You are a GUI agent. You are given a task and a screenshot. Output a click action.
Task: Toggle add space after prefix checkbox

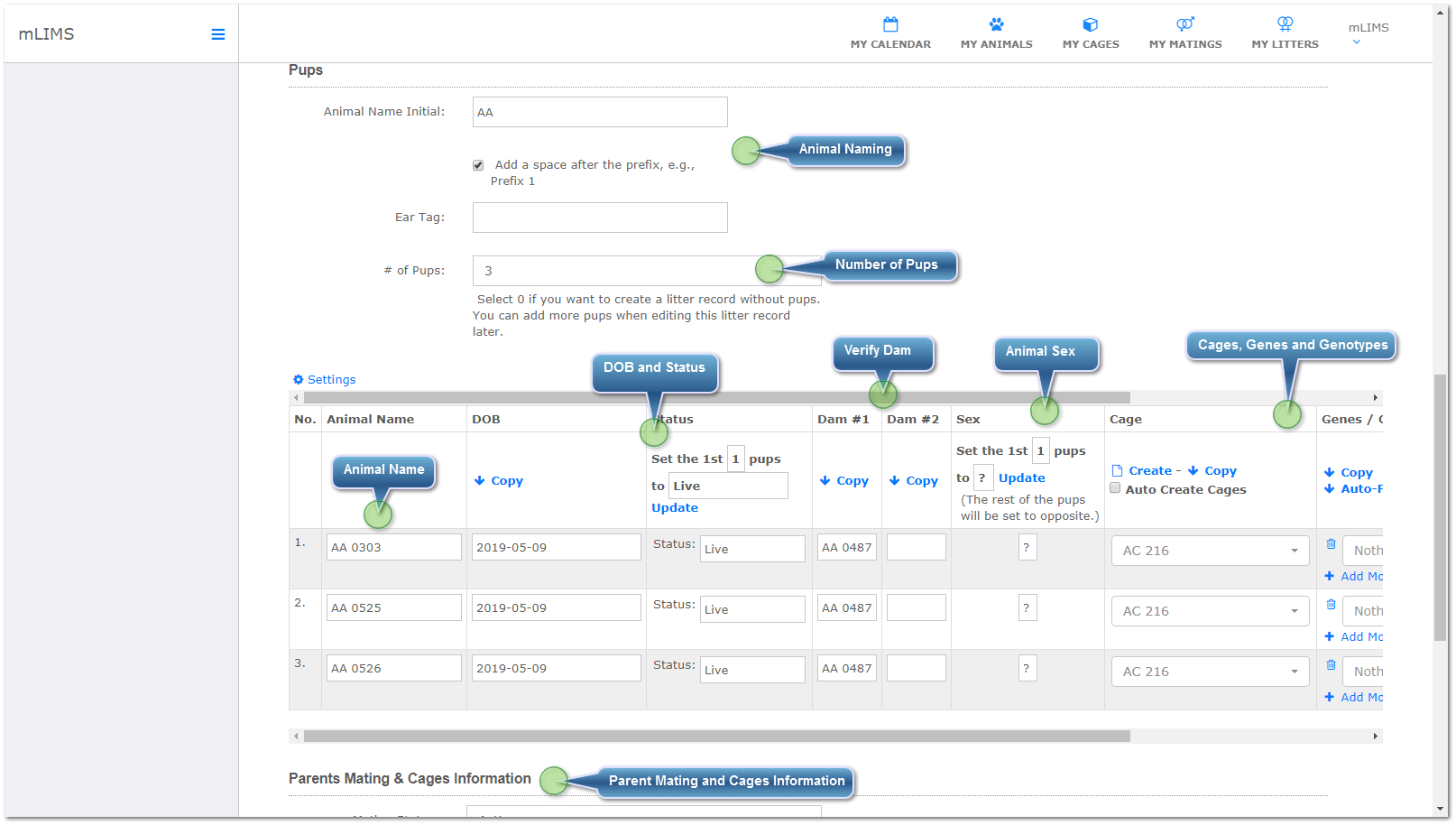[x=478, y=165]
